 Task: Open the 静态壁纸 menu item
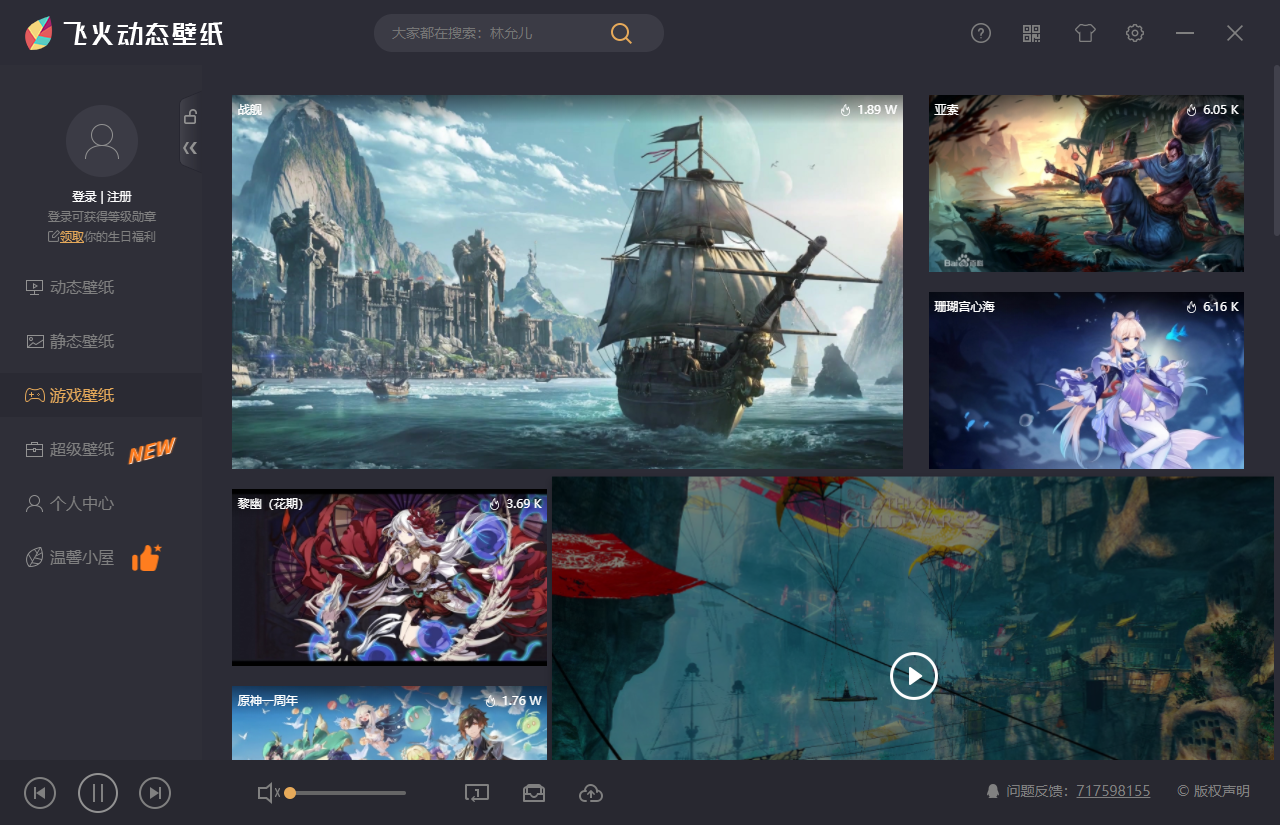[x=101, y=342]
